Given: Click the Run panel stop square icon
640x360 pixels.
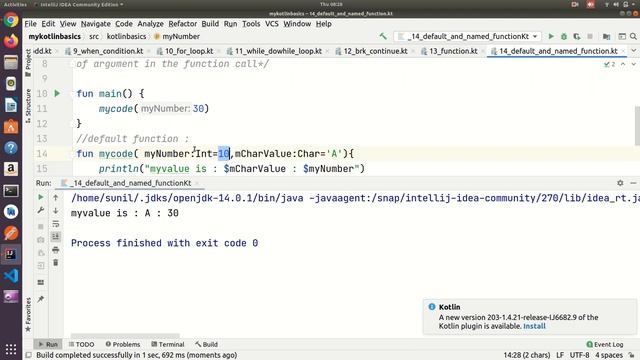Looking at the screenshot, I should (x=40, y=226).
